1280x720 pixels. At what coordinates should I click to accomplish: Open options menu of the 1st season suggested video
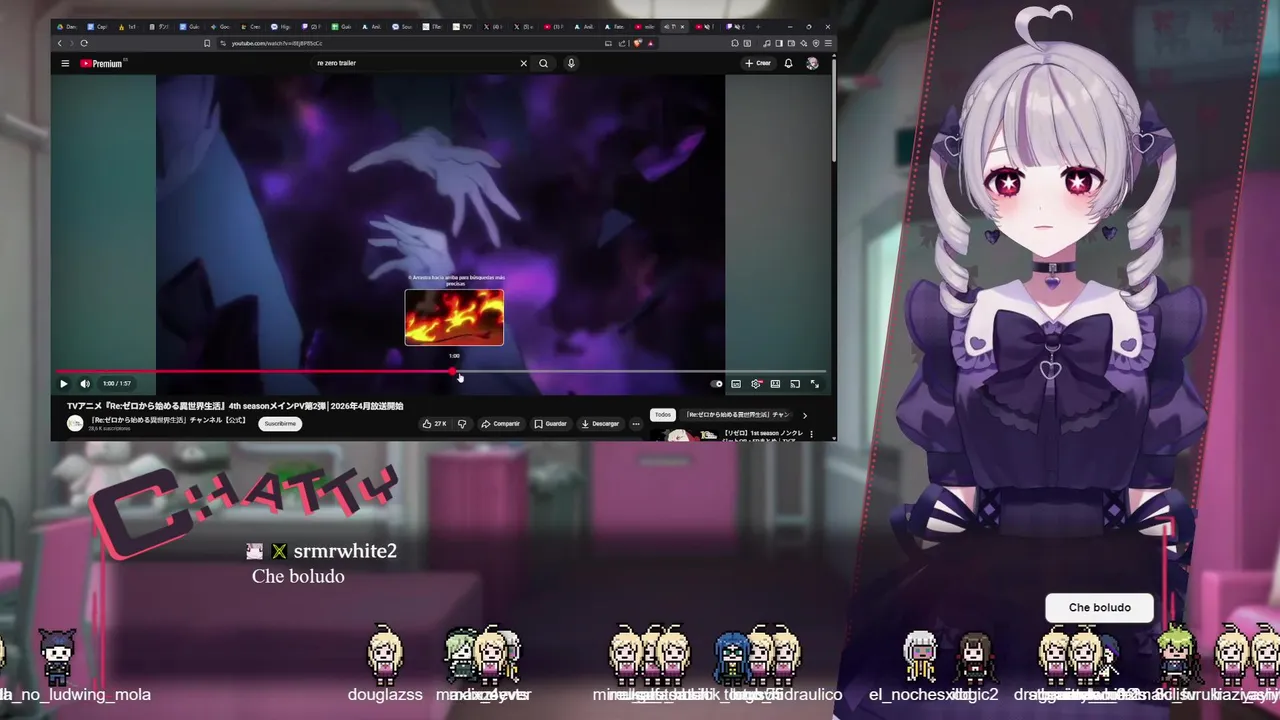click(x=811, y=435)
